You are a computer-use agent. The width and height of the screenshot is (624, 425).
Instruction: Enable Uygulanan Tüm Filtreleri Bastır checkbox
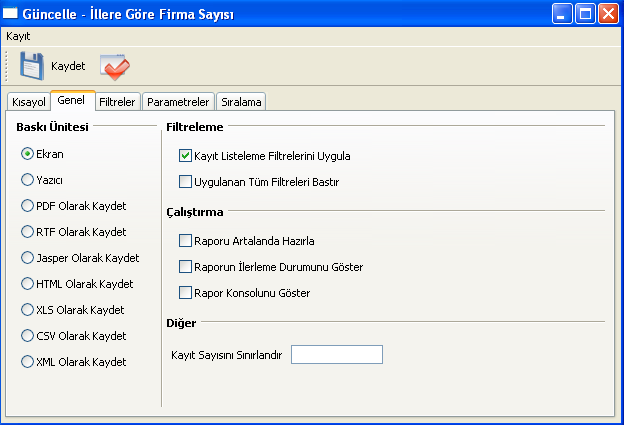pyautogui.click(x=185, y=181)
